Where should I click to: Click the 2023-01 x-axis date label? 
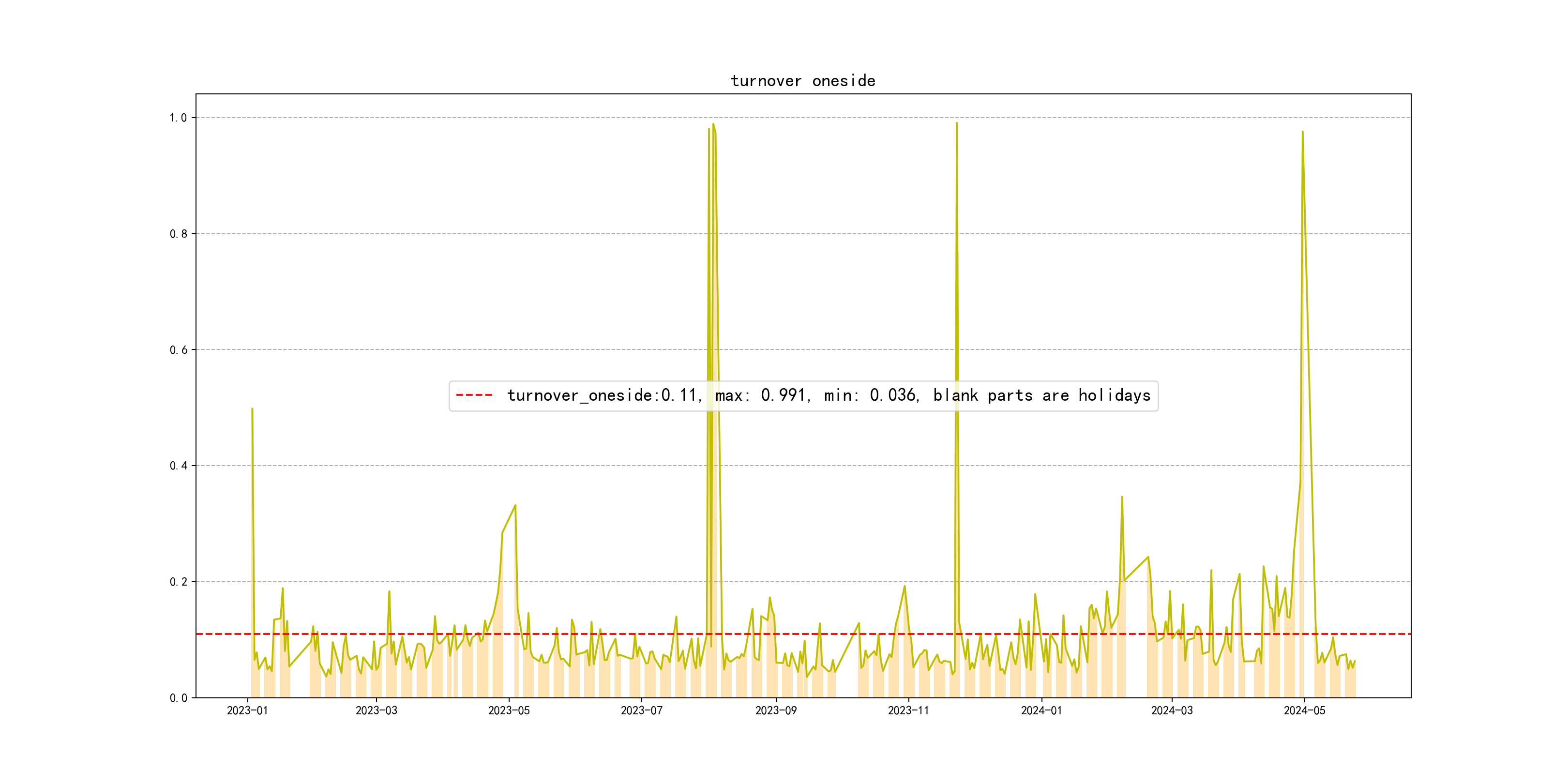point(247,710)
